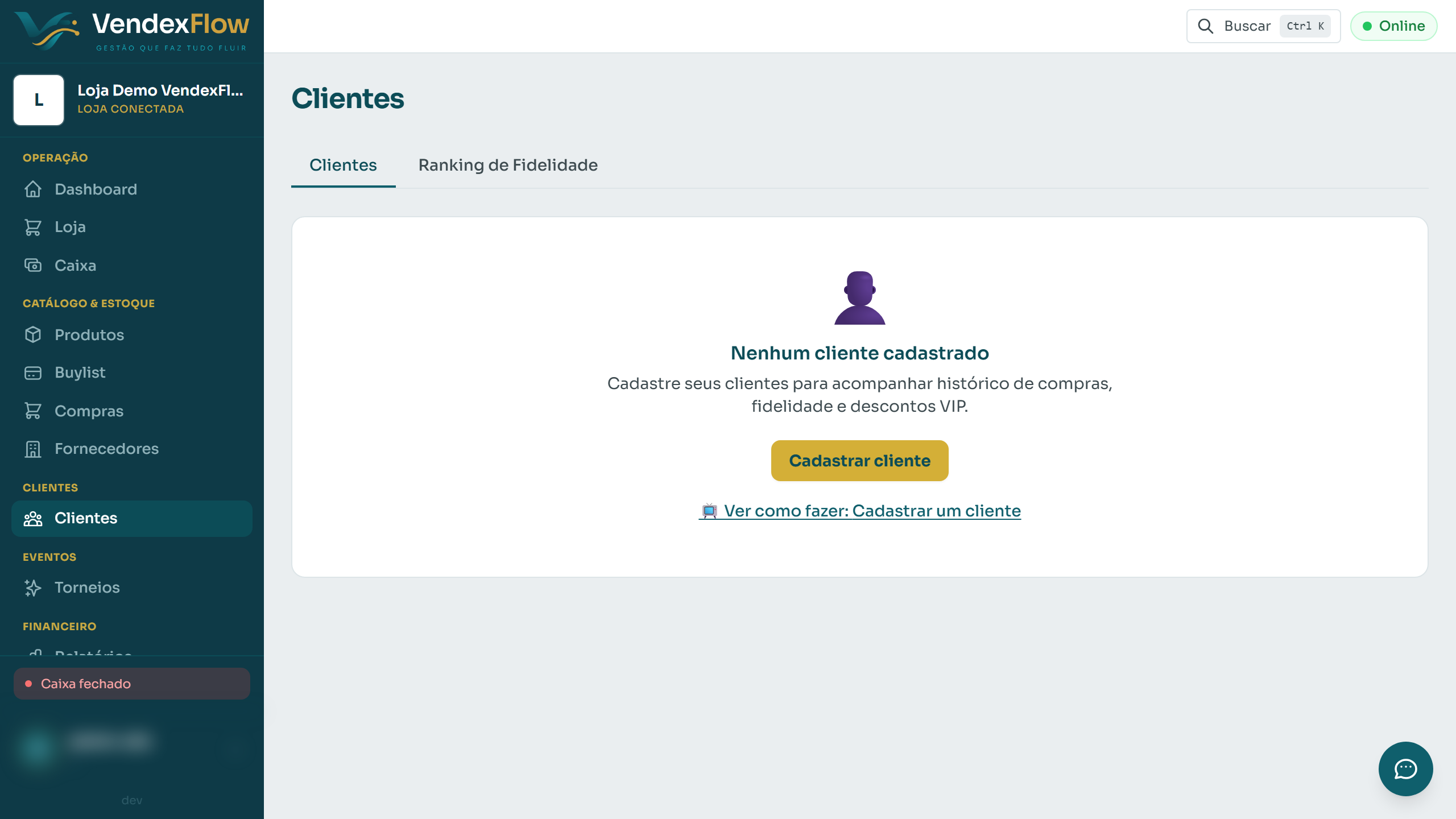Switch to Ranking de Fidelidade tab
Screen dimensions: 1456x819
[508, 165]
